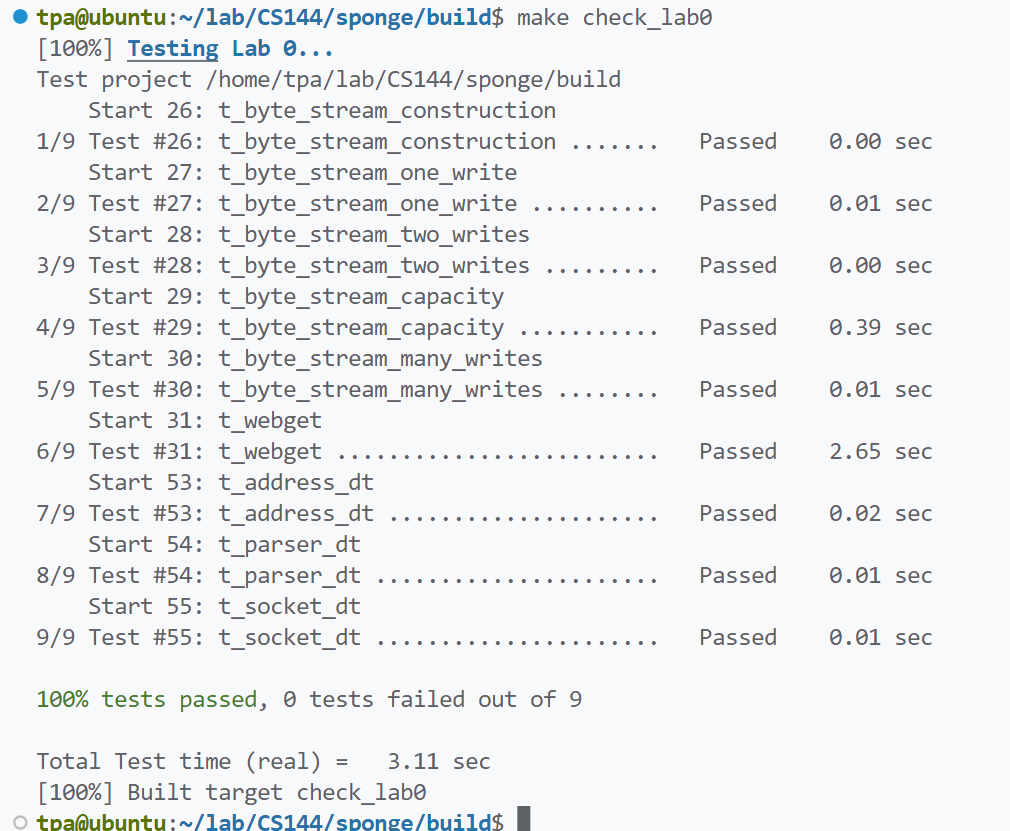Click the "Start 29: t_byte_stream_capacity" line

coord(296,297)
